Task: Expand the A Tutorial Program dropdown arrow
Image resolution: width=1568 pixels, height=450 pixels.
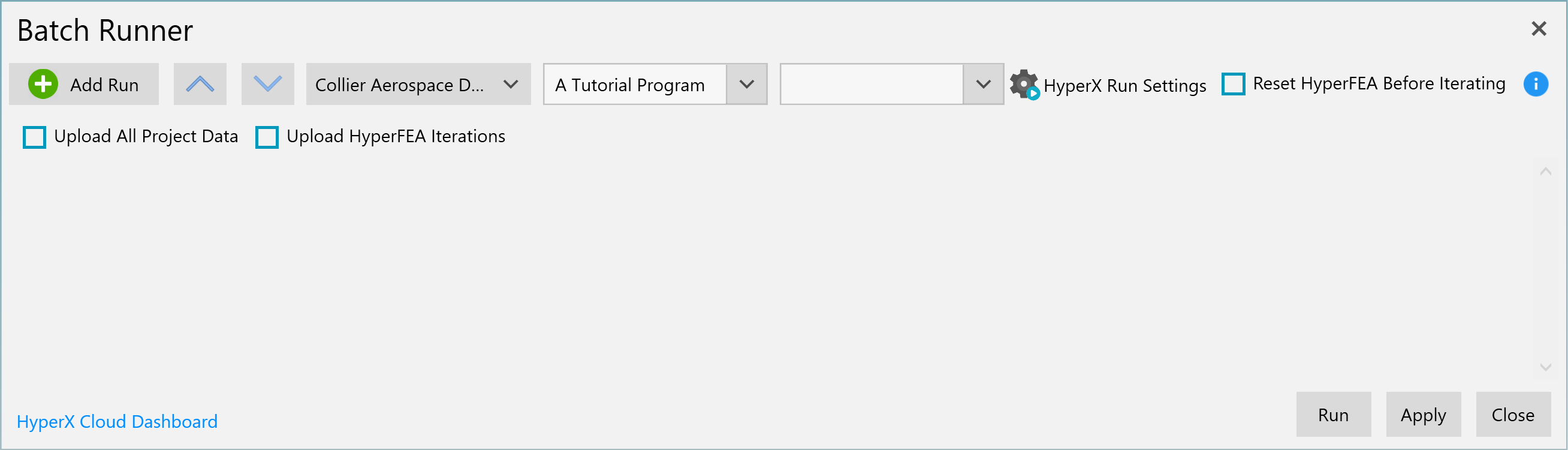Action: (x=746, y=84)
